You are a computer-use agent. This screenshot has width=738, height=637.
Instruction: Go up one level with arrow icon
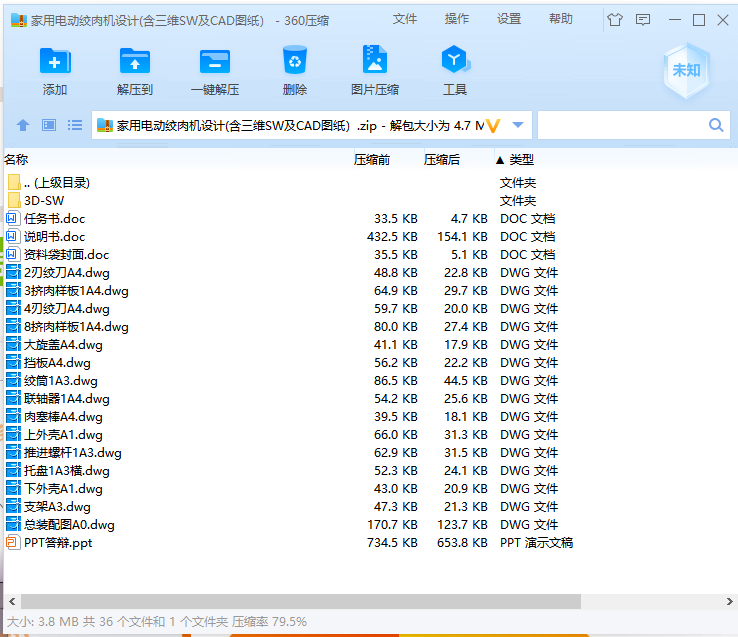click(23, 125)
